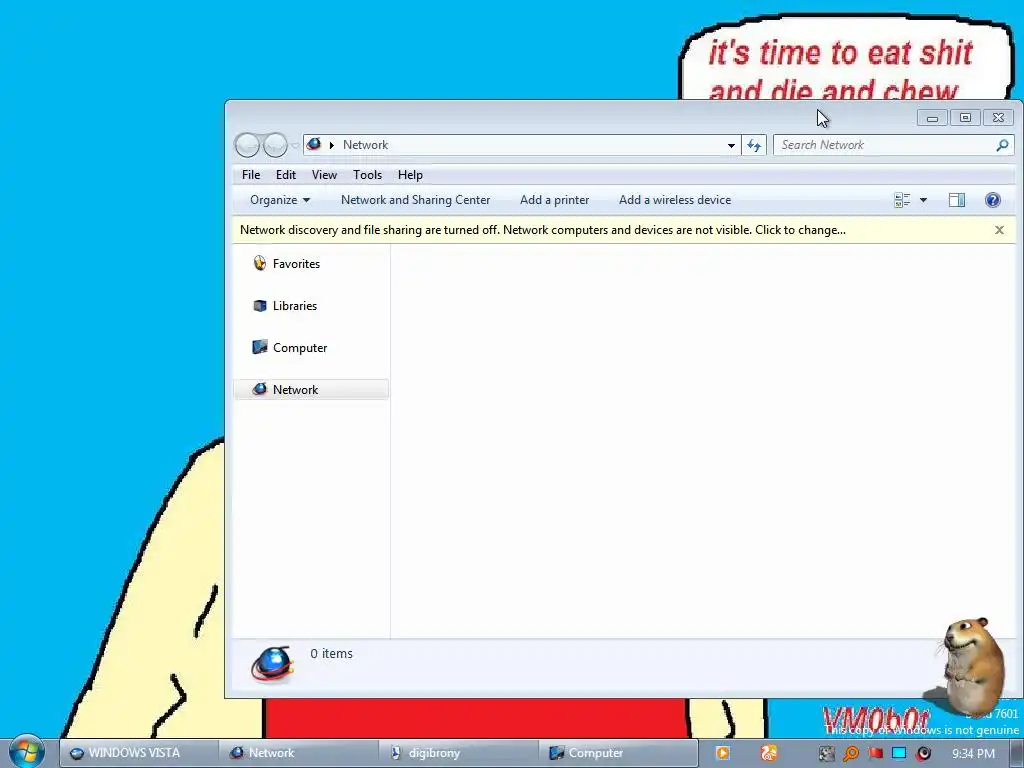Click the 9:34 PM clock
The image size is (1024, 768).
click(x=973, y=753)
